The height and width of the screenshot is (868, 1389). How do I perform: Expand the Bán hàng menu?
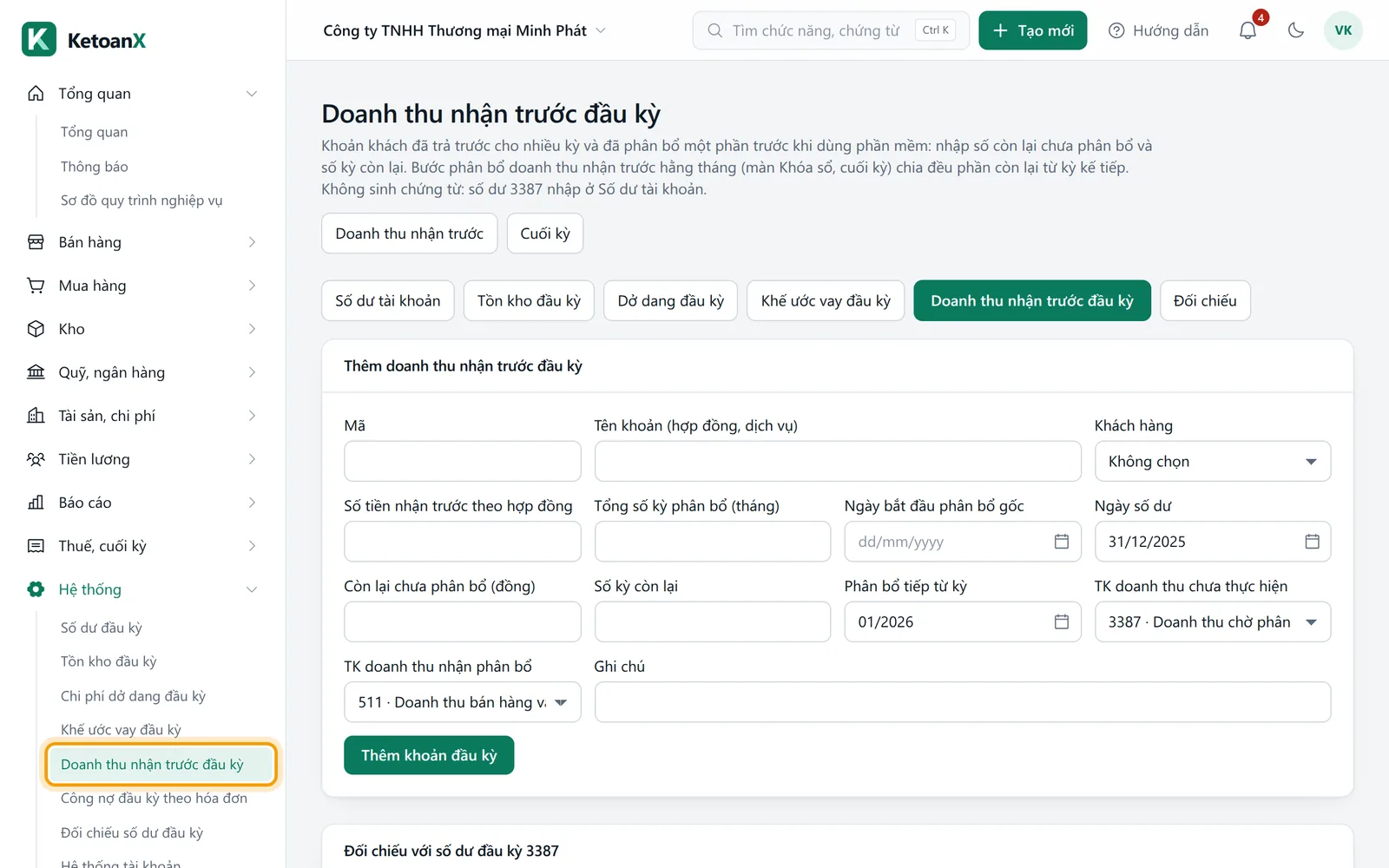click(252, 242)
